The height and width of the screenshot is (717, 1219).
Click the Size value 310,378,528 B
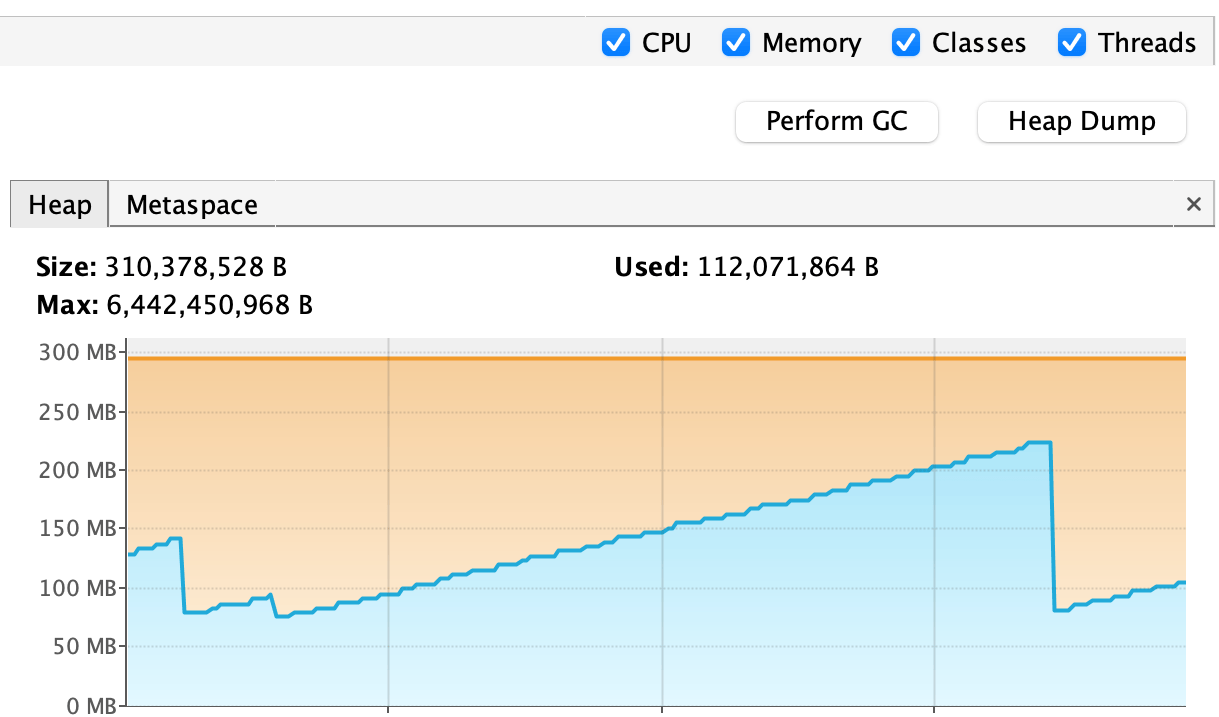coord(196,267)
